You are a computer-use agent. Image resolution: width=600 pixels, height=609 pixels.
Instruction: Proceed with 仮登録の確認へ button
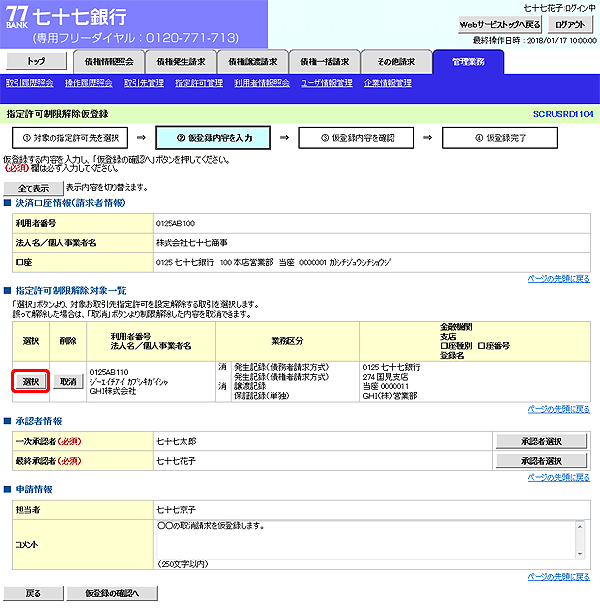click(x=112, y=593)
